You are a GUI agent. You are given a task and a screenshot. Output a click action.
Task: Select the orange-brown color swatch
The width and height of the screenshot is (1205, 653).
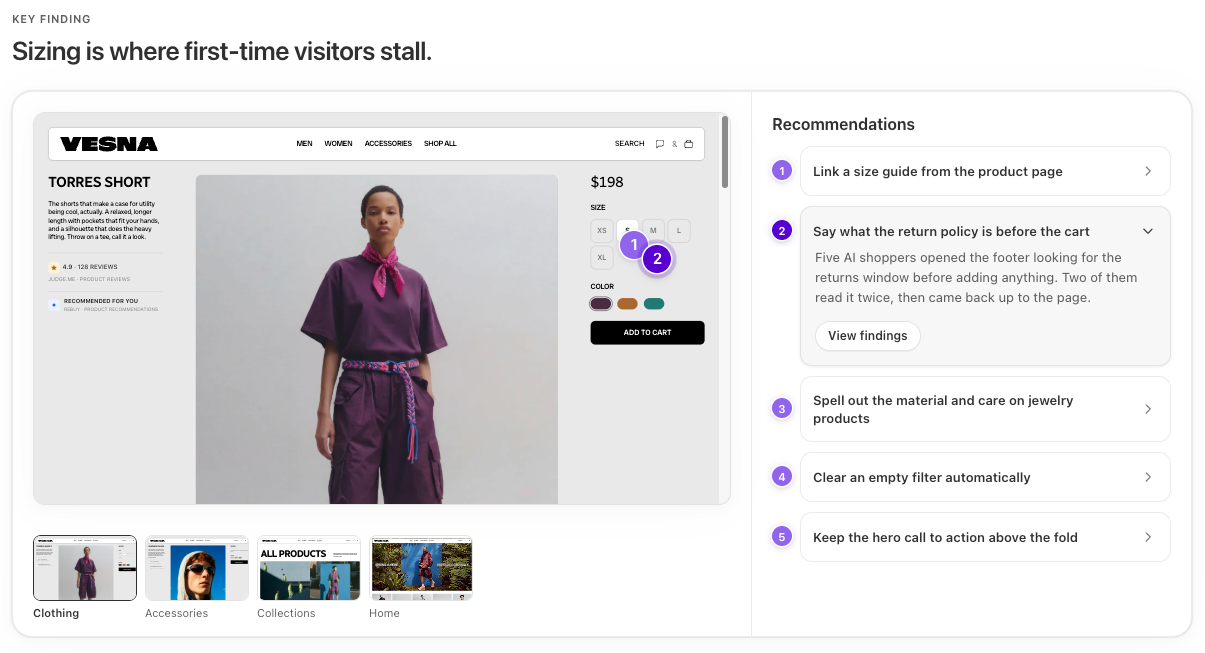pyautogui.click(x=627, y=304)
